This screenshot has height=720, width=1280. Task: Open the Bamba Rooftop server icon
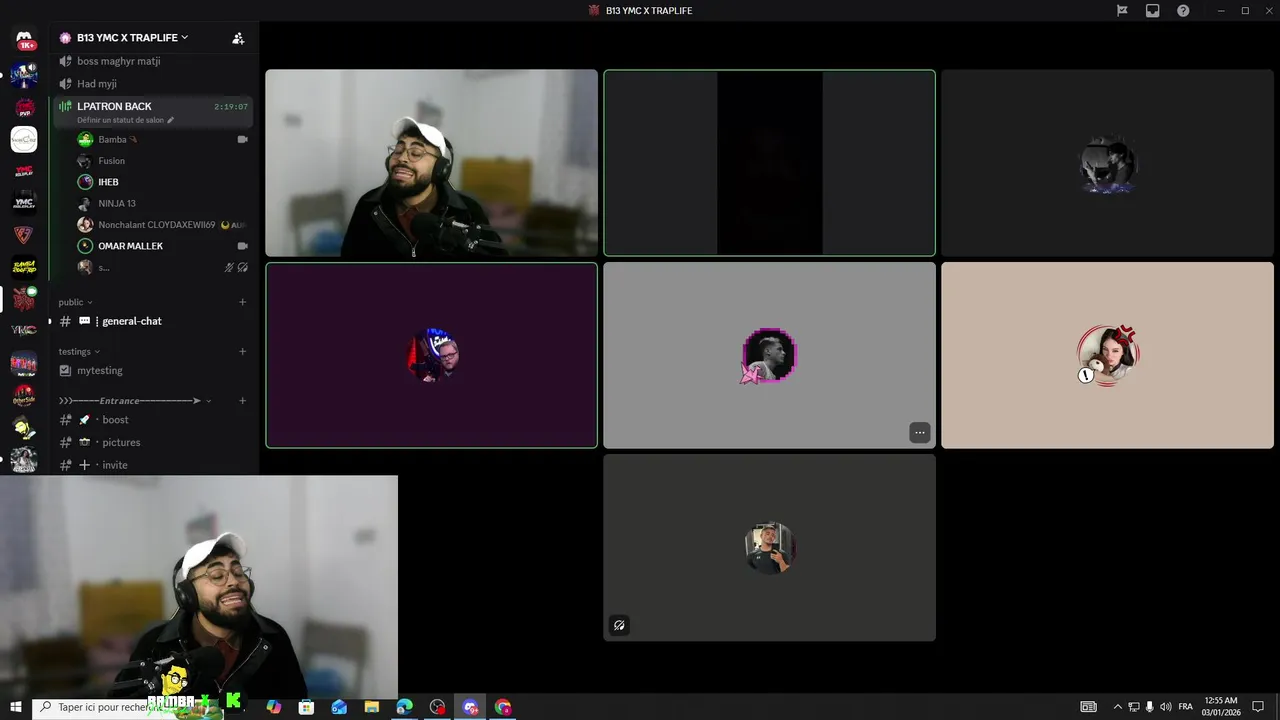(24, 267)
